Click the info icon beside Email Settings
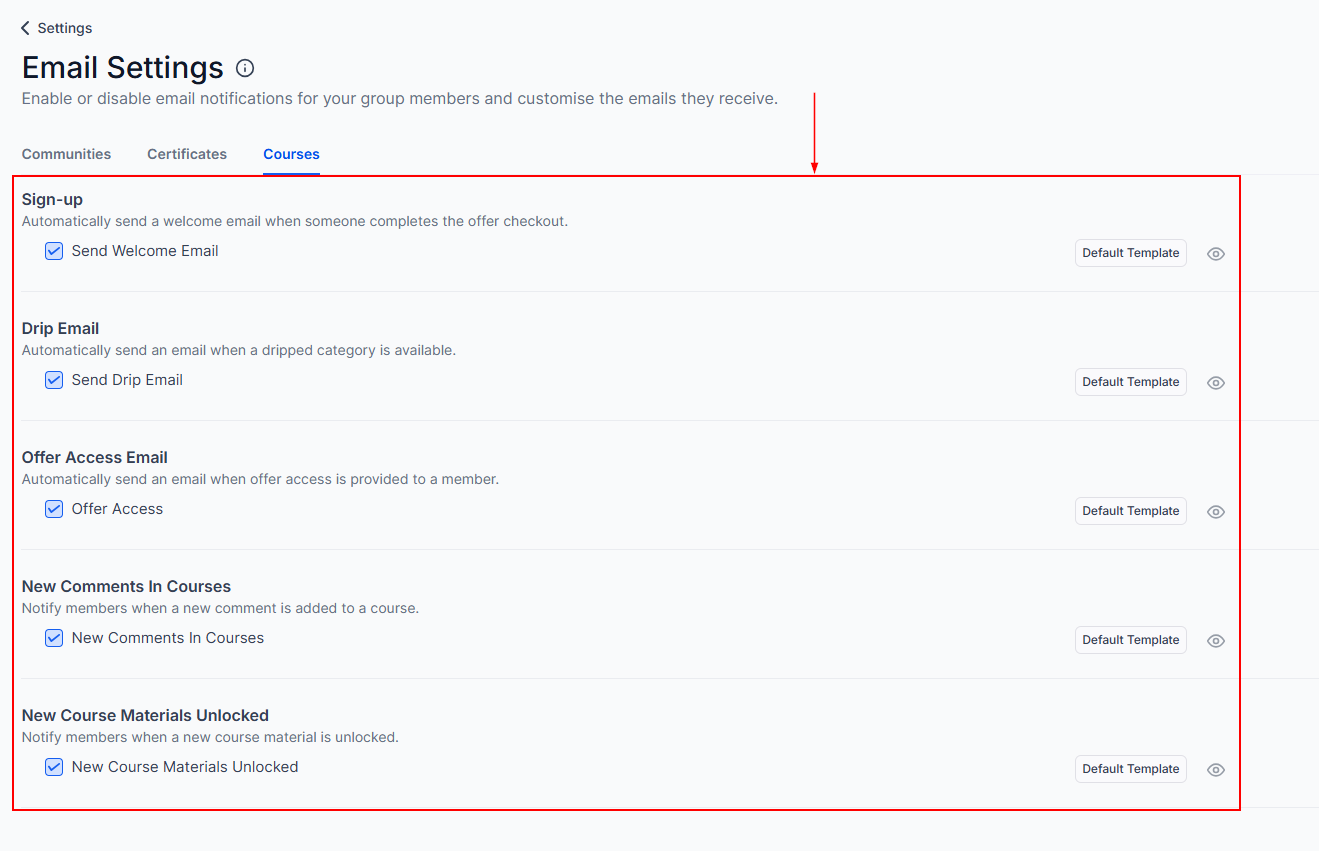 click(x=245, y=68)
